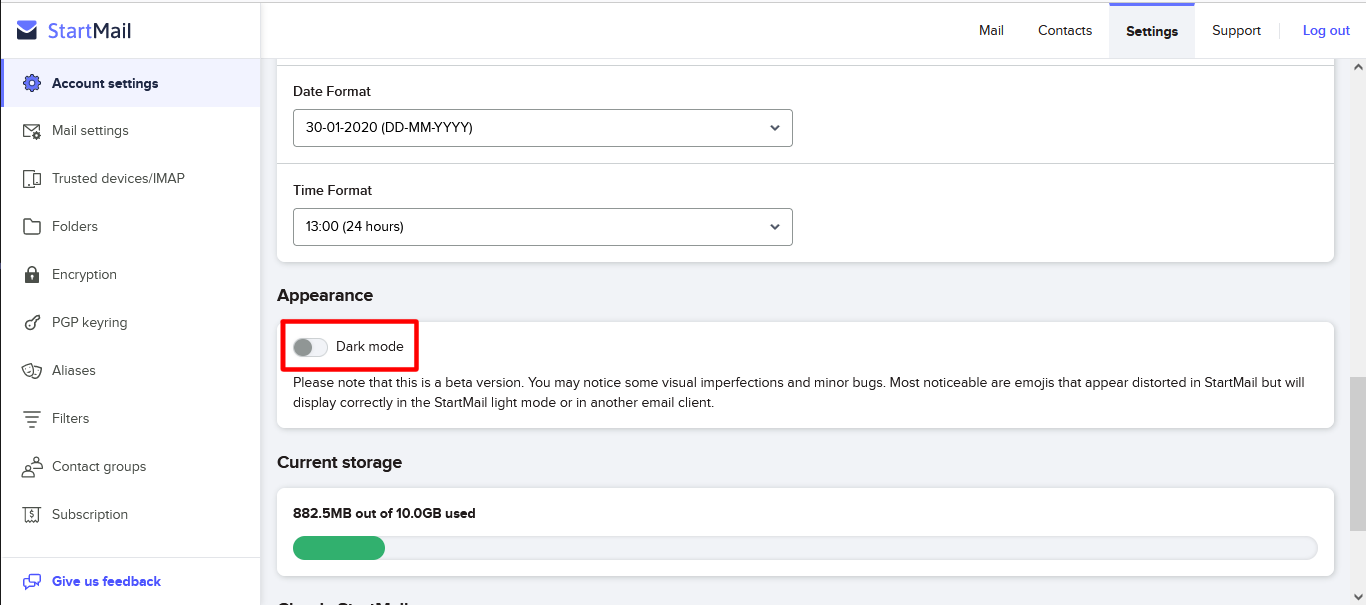Open the Contacts tab
The height and width of the screenshot is (605, 1366).
(x=1065, y=31)
